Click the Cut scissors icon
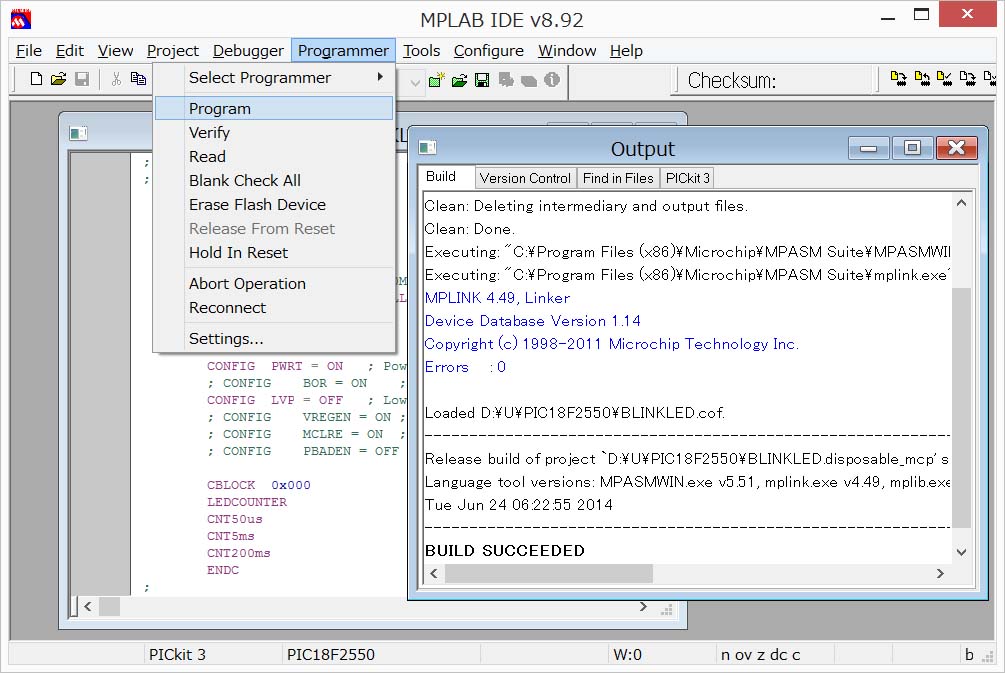Image resolution: width=1005 pixels, height=673 pixels. 116,79
